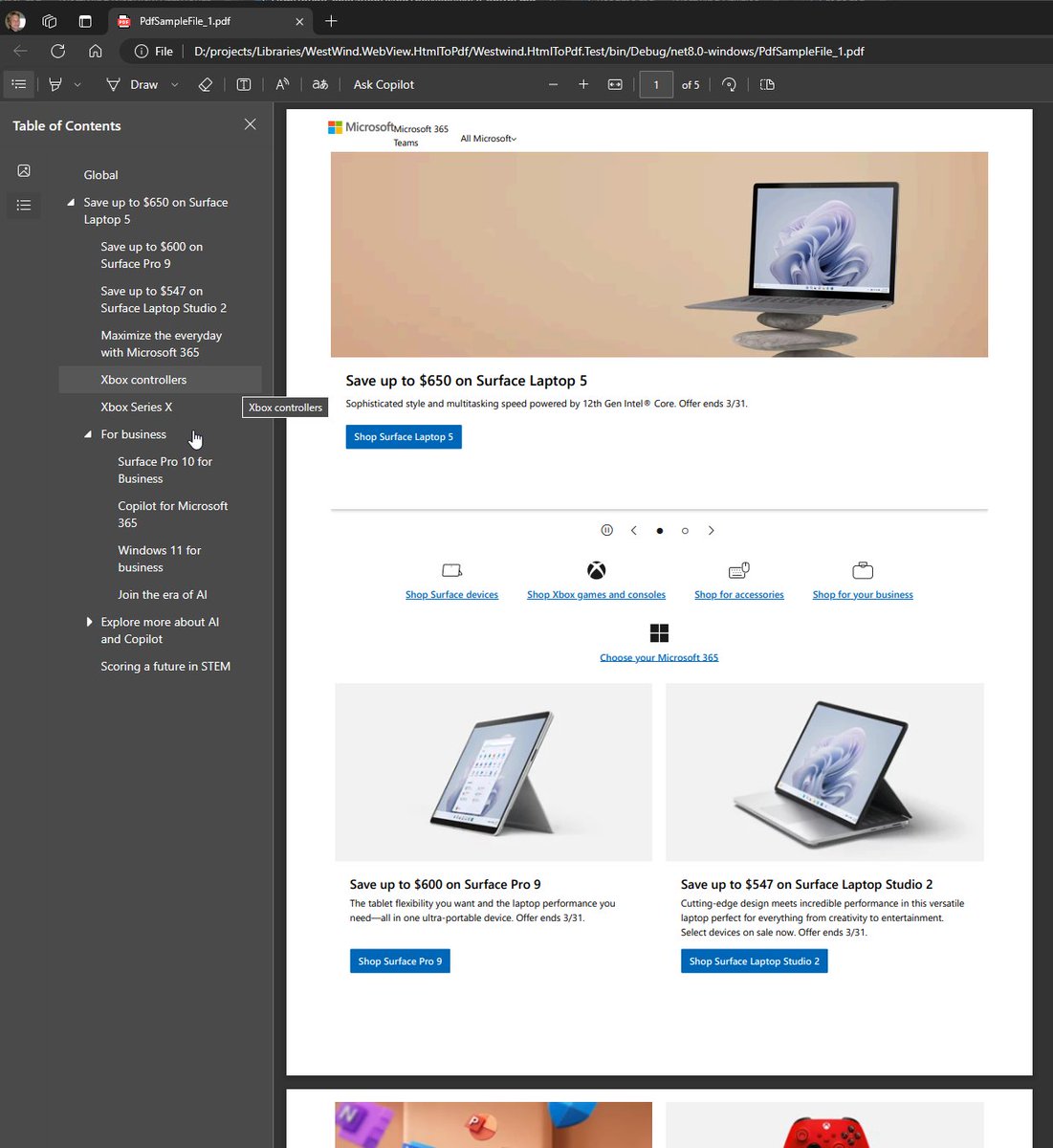Screen dimensions: 1053x1148
Task: Open Choose your Microsoft 365 link
Action: (659, 657)
